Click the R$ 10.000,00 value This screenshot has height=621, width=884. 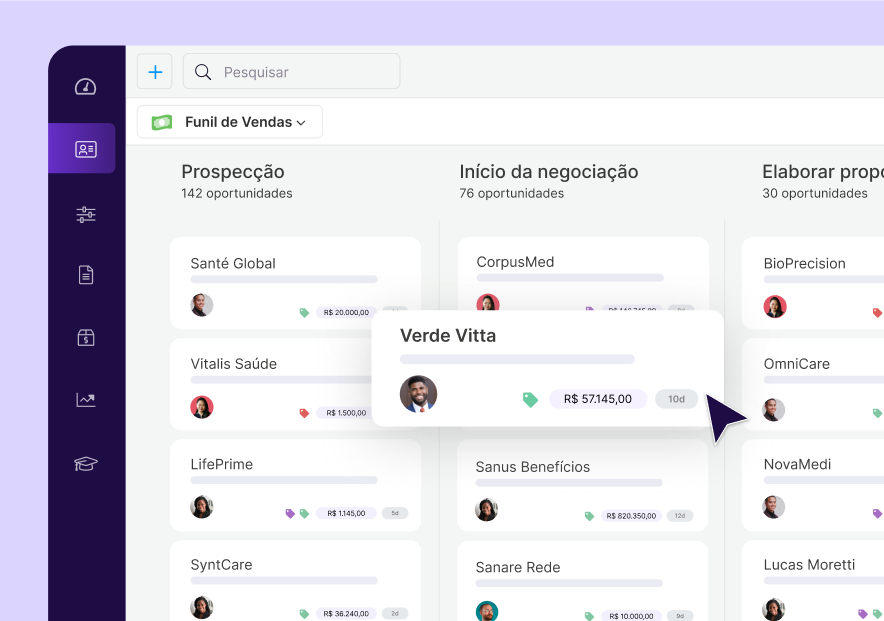(631, 616)
